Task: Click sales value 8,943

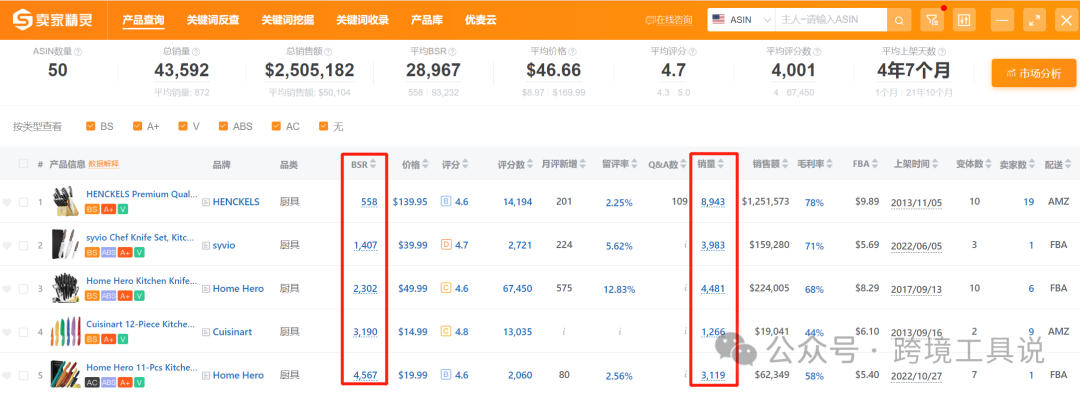Action: 713,203
